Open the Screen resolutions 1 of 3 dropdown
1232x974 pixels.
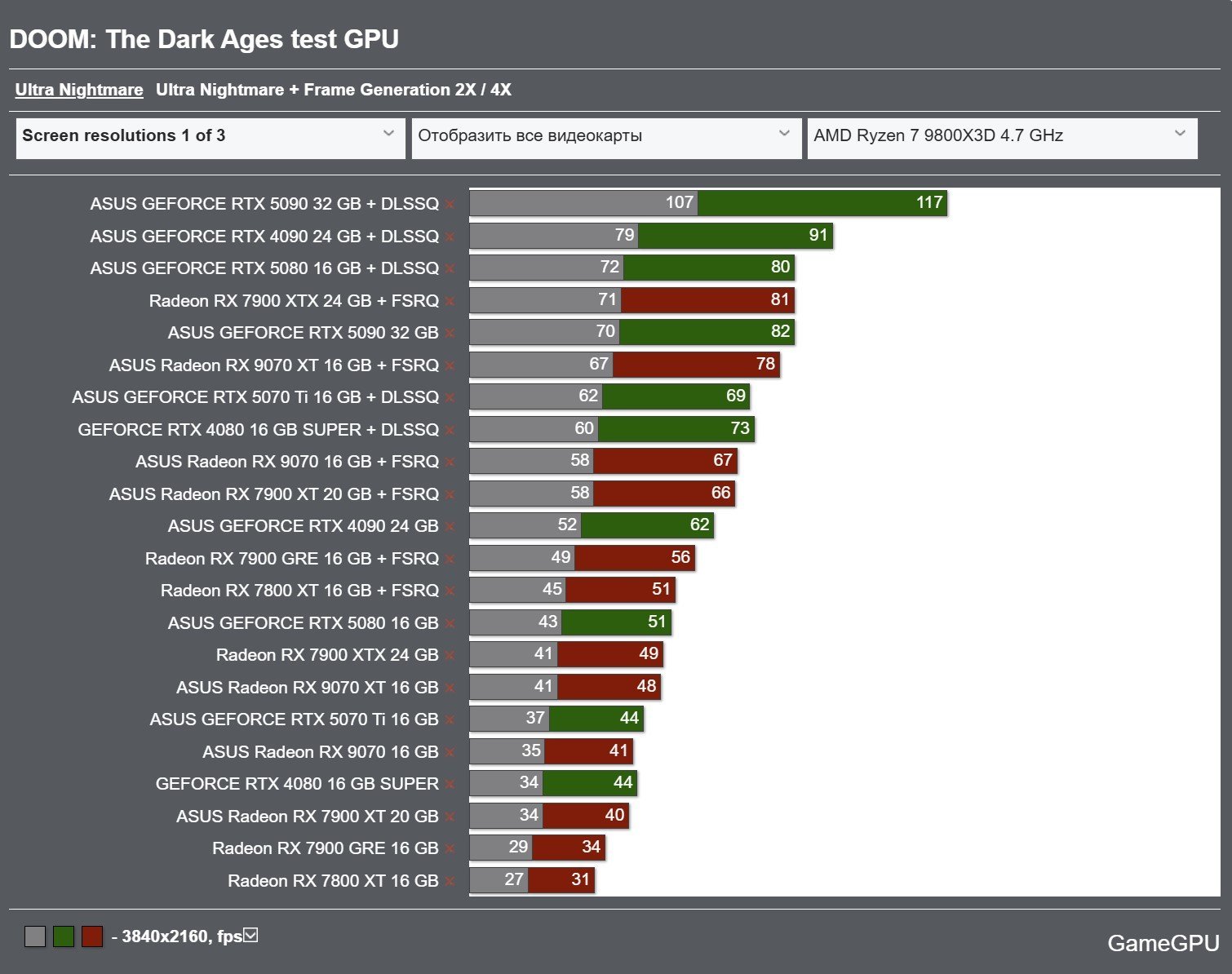coord(211,138)
